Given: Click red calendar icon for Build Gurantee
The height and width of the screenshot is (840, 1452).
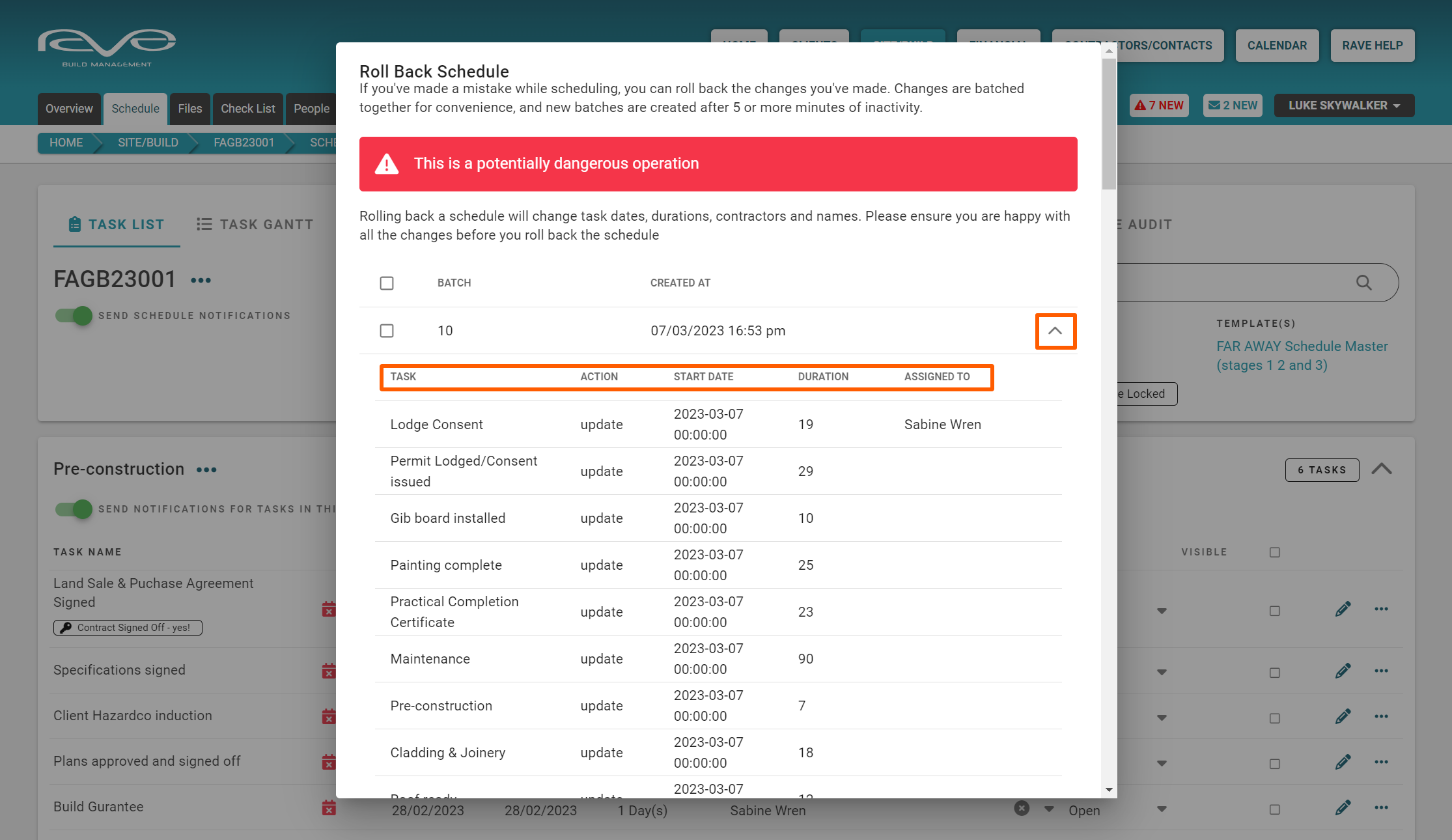Looking at the screenshot, I should [x=329, y=808].
